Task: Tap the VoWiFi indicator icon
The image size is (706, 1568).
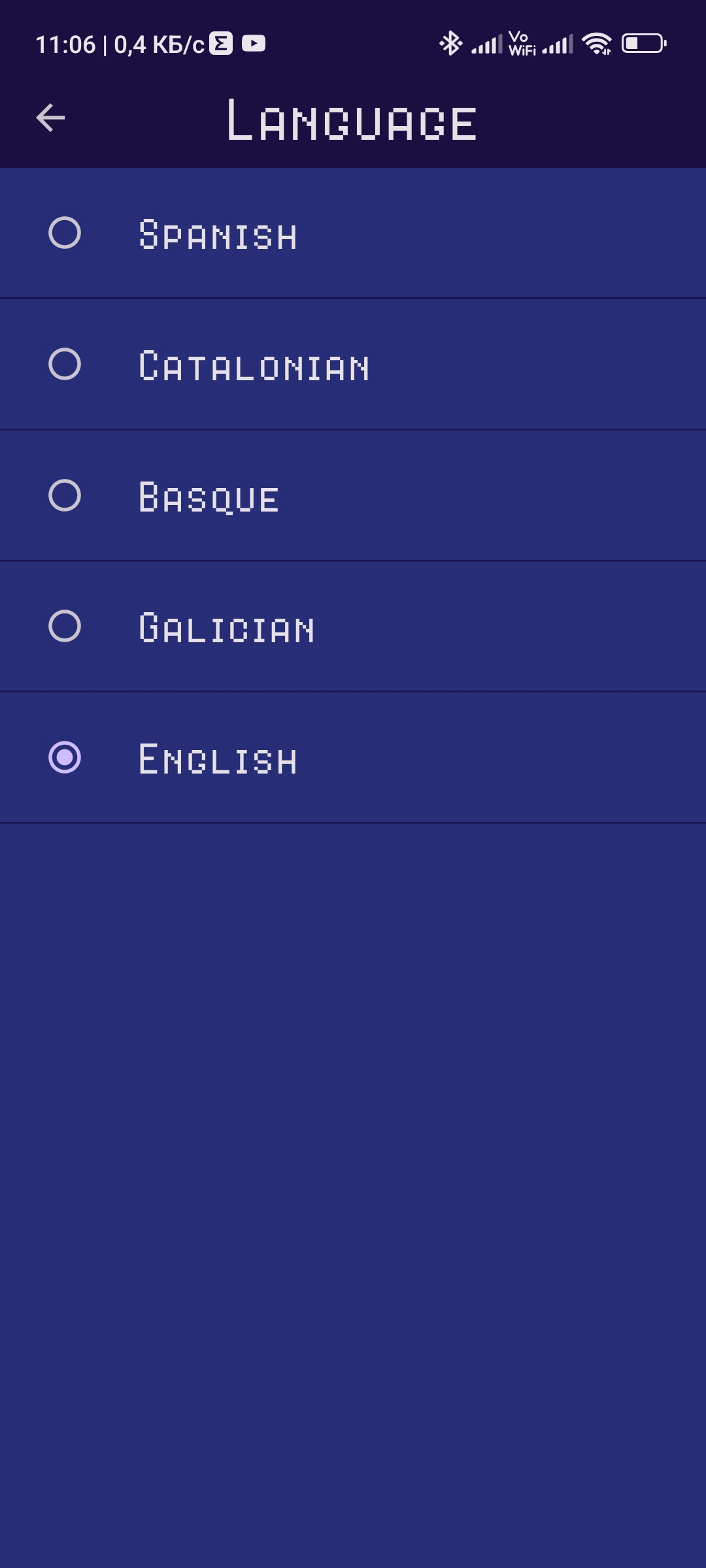Action: tap(522, 44)
